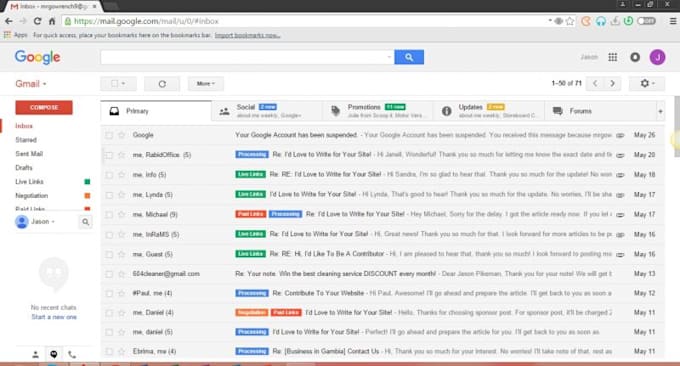Screen dimensions: 680x366
Task: Select the me, Lynda email checkbox
Action: (109, 195)
